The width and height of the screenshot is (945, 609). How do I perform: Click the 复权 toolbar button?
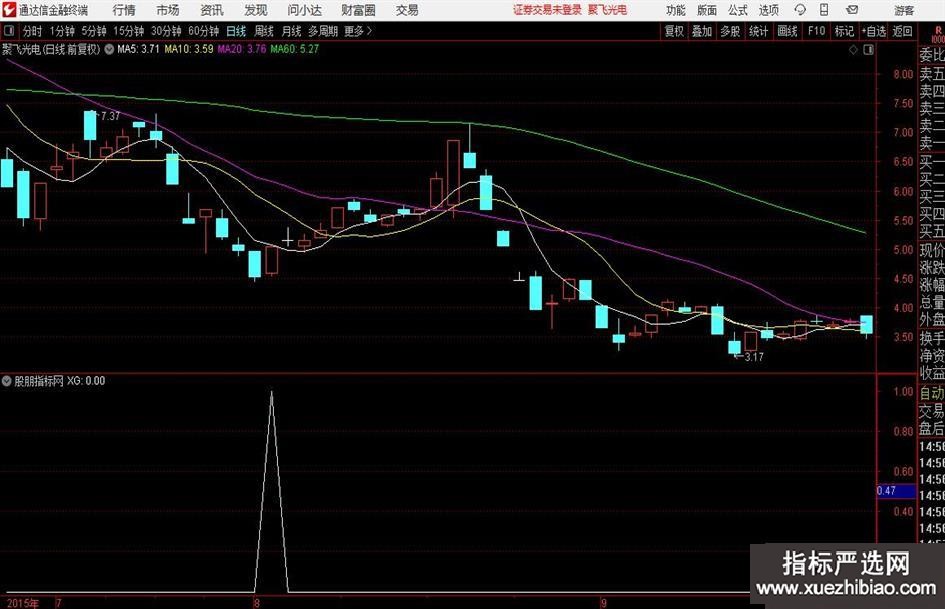674,31
